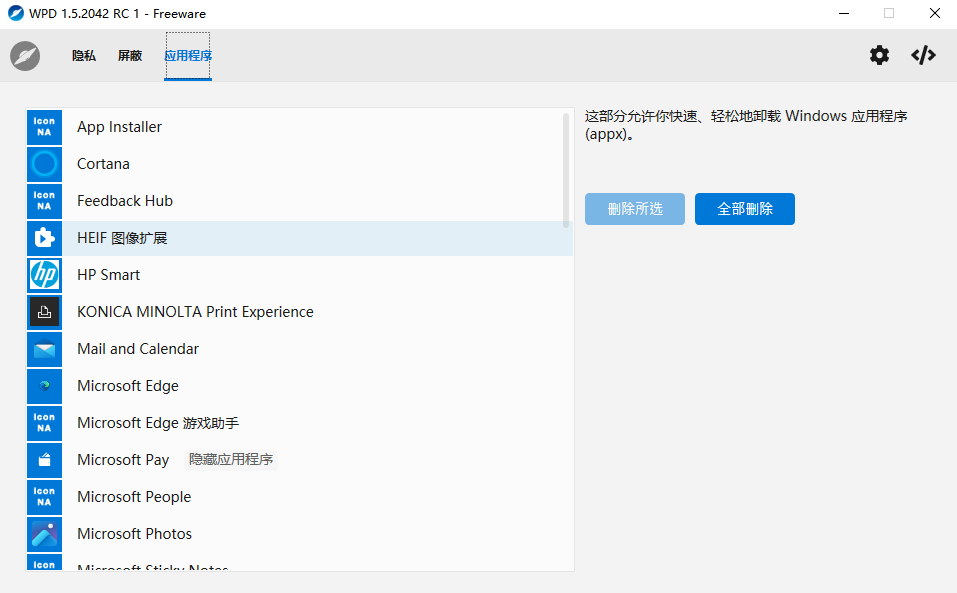The height and width of the screenshot is (593, 957).
Task: Click the Microsoft Edge browser icon
Action: pyautogui.click(x=45, y=386)
